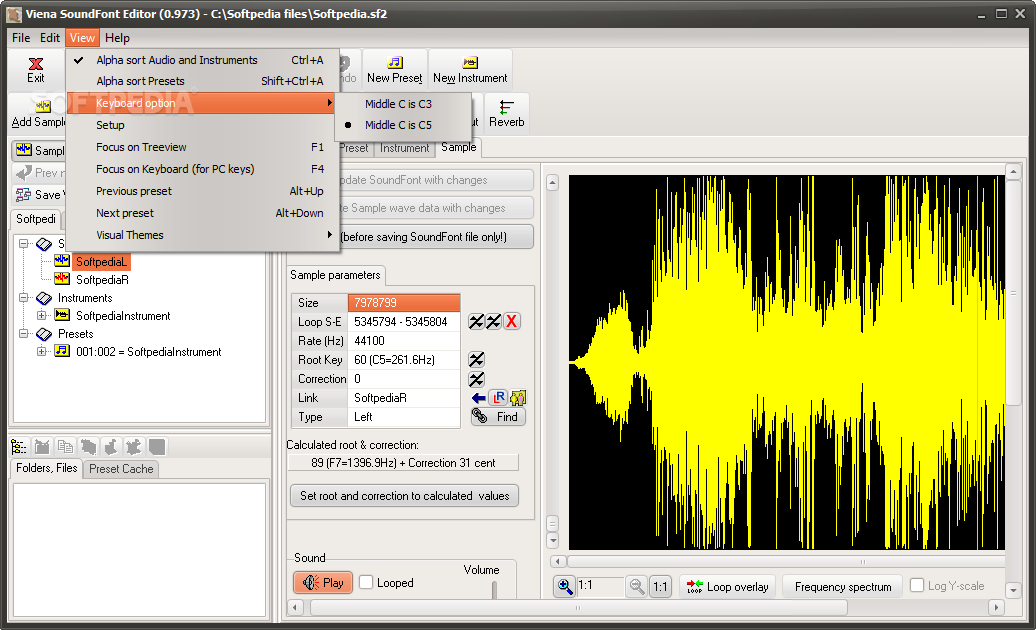1036x630 pixels.
Task: Open the Edit menu
Action: click(x=50, y=38)
